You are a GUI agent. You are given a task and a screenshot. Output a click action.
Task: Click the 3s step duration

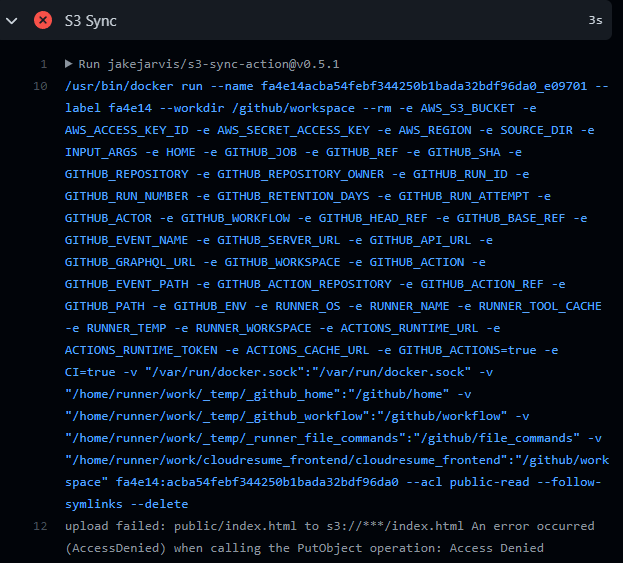[x=595, y=20]
